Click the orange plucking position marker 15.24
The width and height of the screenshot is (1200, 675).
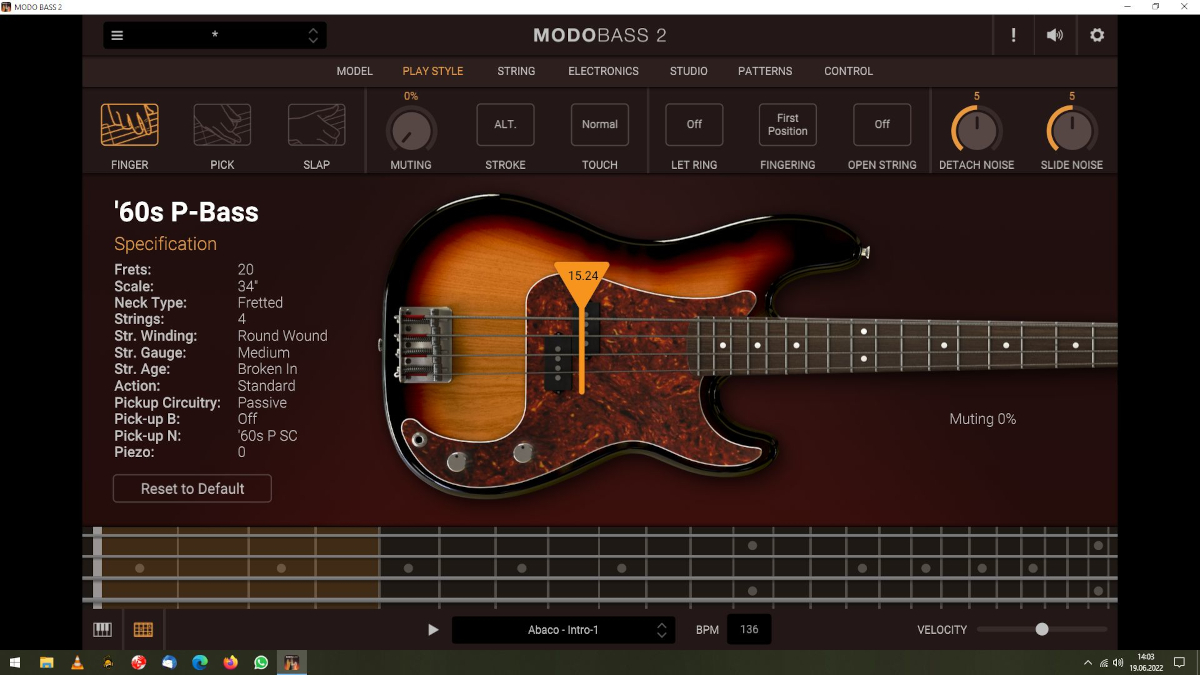pyautogui.click(x=582, y=285)
